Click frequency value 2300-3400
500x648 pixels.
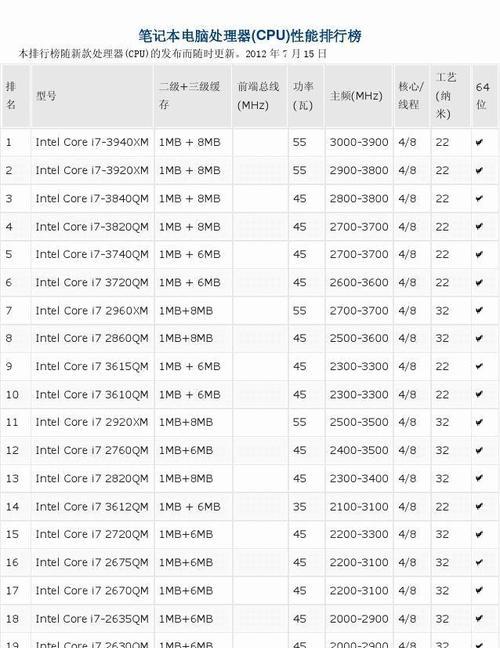click(359, 479)
